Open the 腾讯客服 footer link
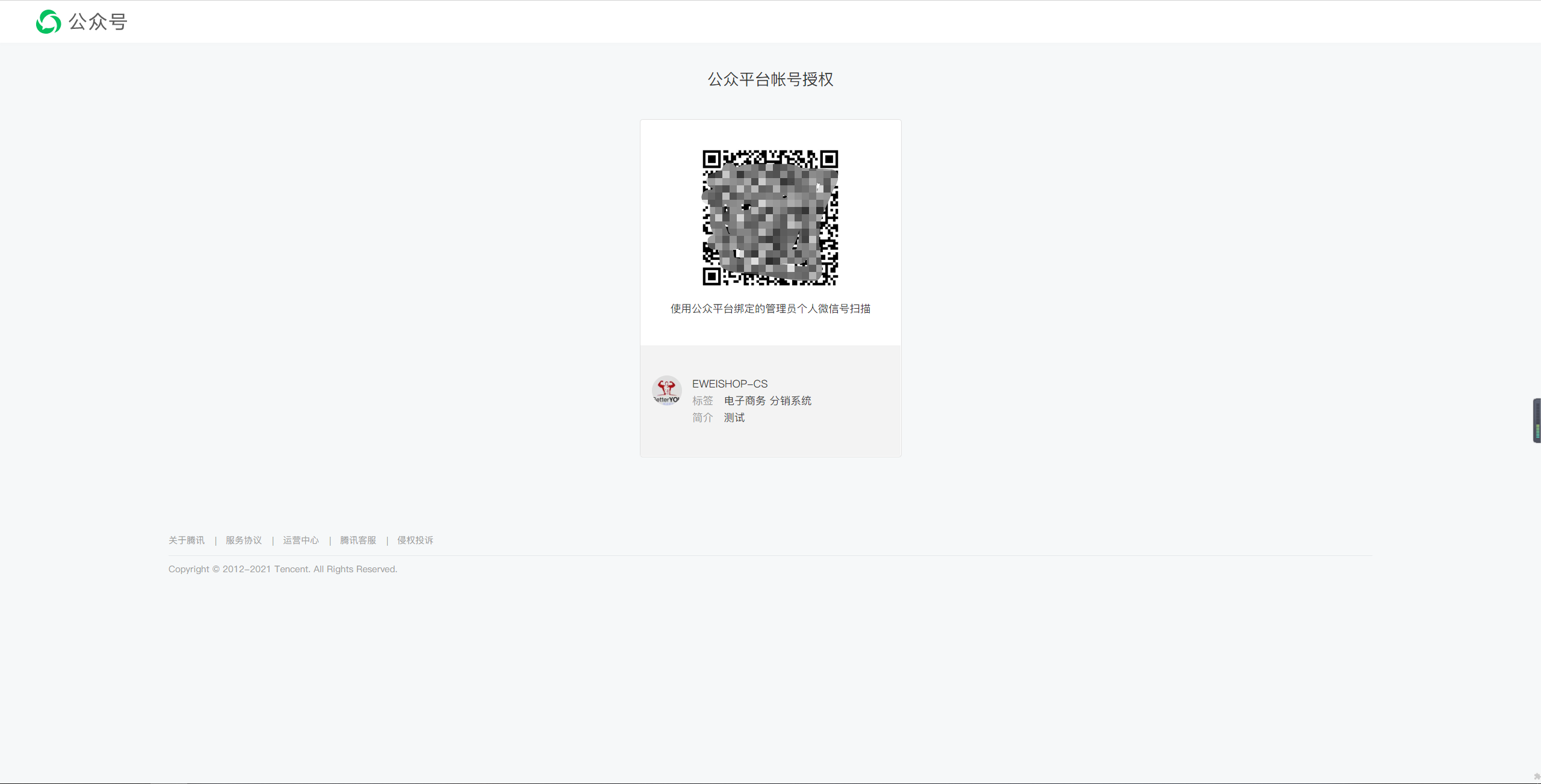This screenshot has height=784, width=1541. click(x=358, y=540)
